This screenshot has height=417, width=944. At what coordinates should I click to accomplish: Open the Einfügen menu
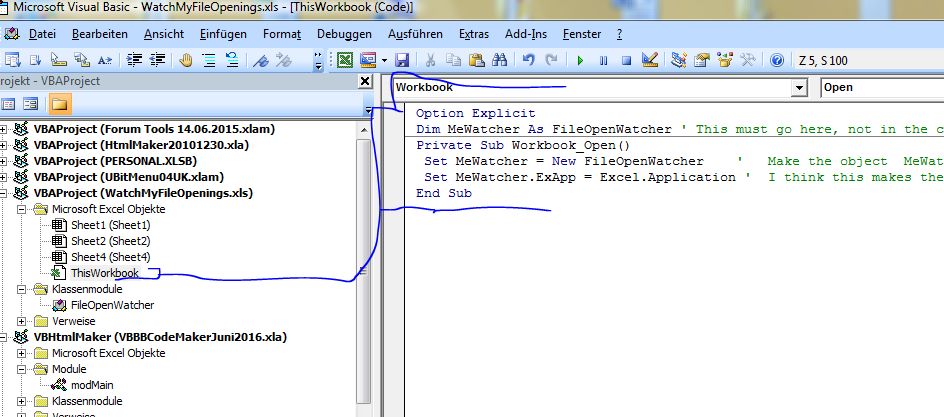click(223, 34)
